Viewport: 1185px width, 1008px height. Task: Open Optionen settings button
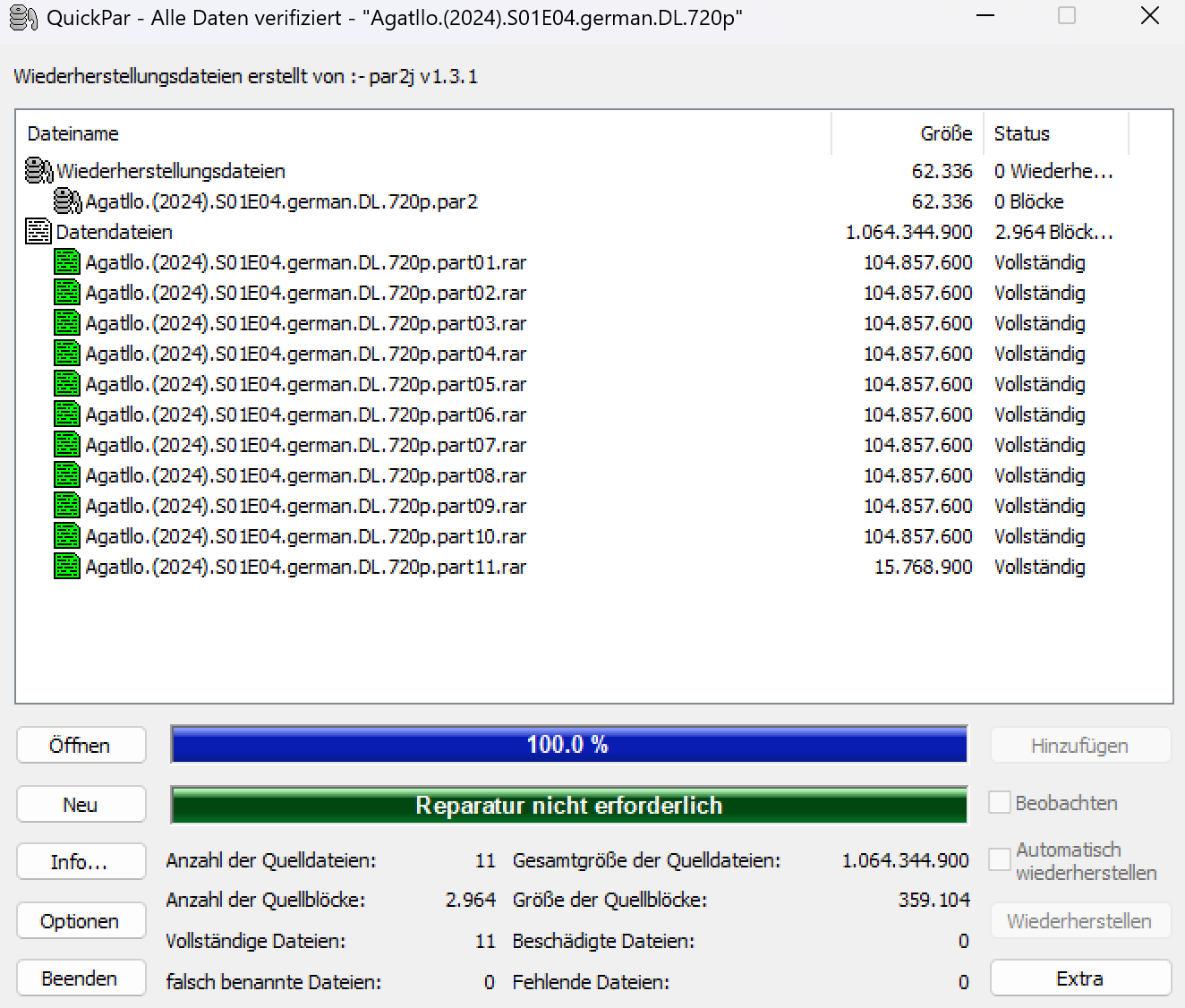click(x=81, y=921)
